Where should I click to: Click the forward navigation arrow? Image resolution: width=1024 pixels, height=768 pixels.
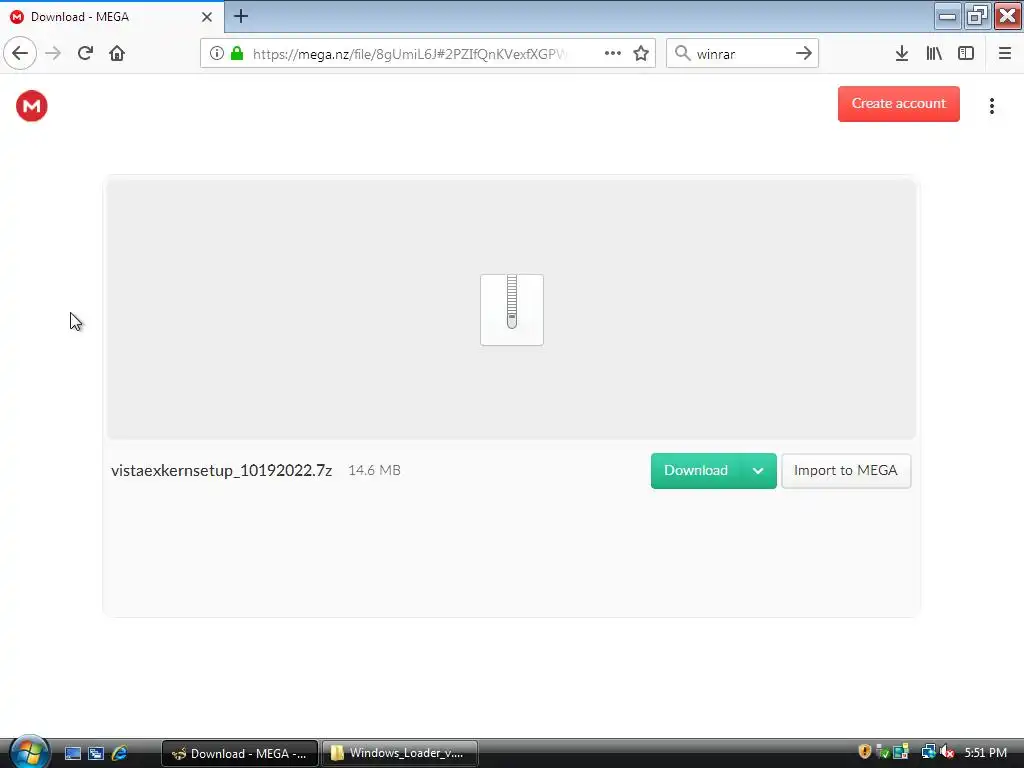(53, 54)
